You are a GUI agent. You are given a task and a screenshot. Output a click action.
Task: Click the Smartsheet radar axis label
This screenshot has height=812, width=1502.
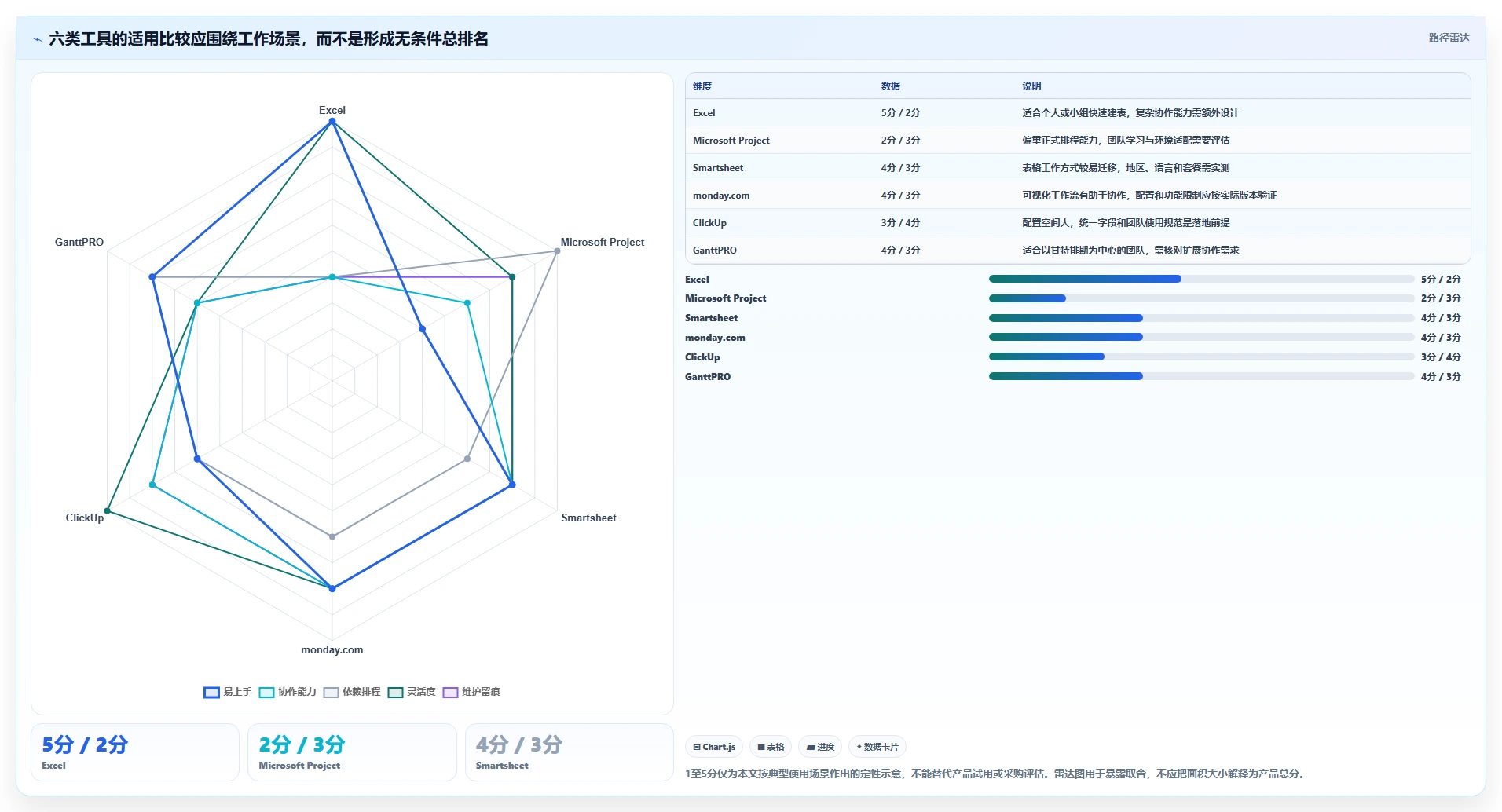589,518
